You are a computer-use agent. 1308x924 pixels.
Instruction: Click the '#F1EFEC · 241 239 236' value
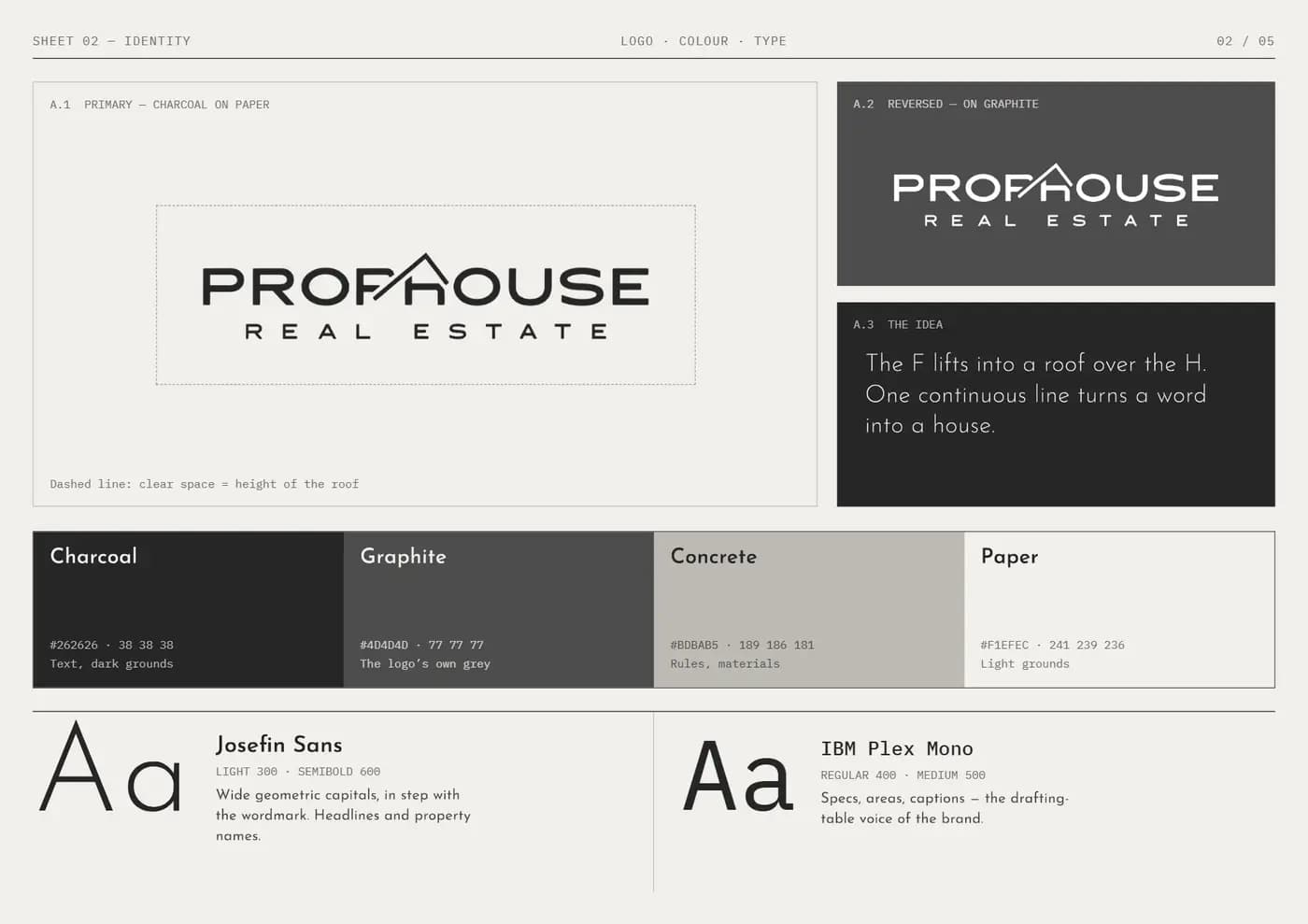[1052, 645]
